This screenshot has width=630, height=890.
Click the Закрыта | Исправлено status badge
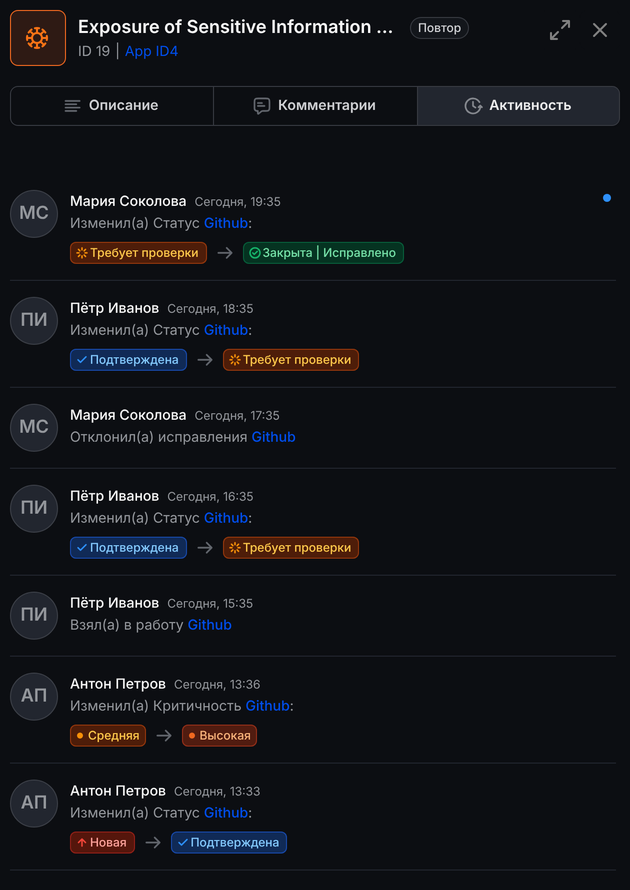coord(324,253)
